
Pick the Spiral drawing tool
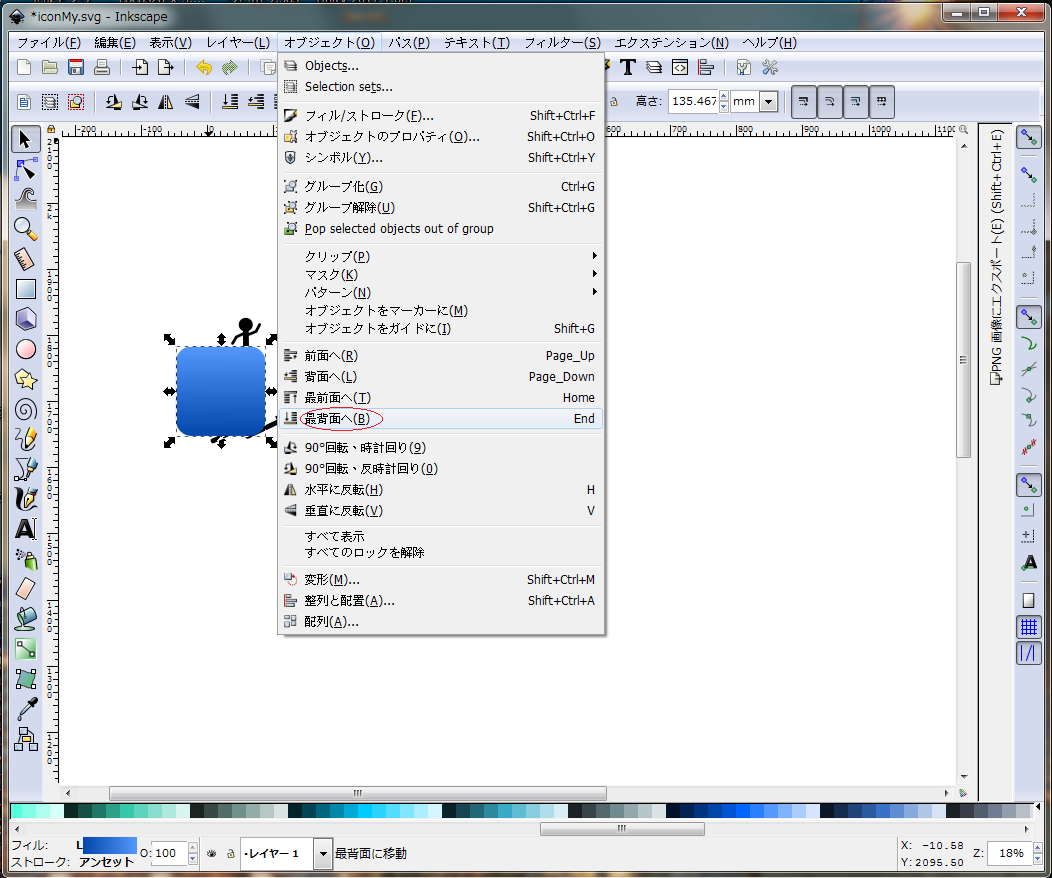[x=26, y=409]
